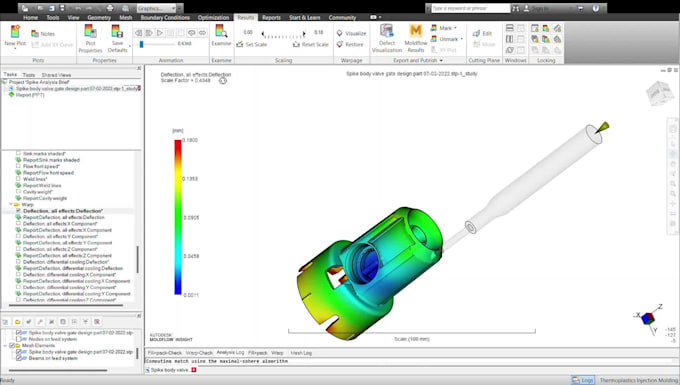The width and height of the screenshot is (680, 385).
Task: Click the Logs button in status bar
Action: (583, 380)
